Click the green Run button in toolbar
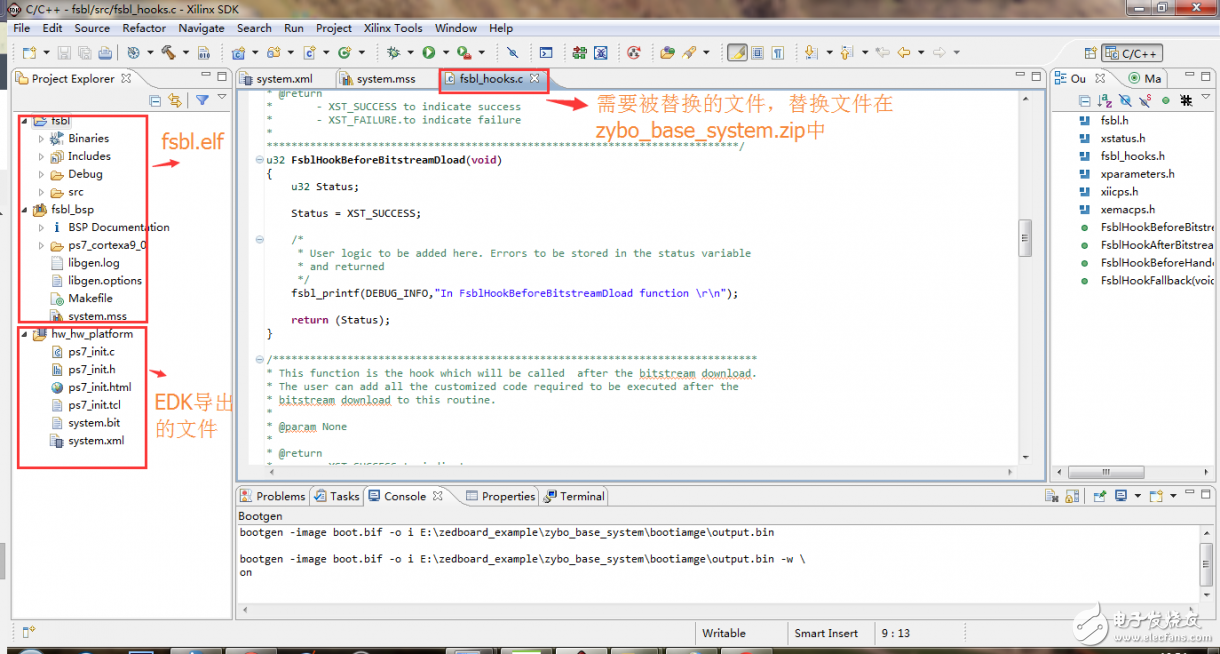The image size is (1220, 654). tap(428, 52)
